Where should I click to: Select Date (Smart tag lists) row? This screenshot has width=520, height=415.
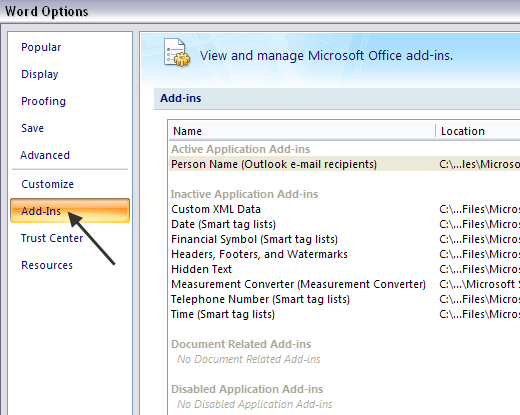pyautogui.click(x=345, y=224)
